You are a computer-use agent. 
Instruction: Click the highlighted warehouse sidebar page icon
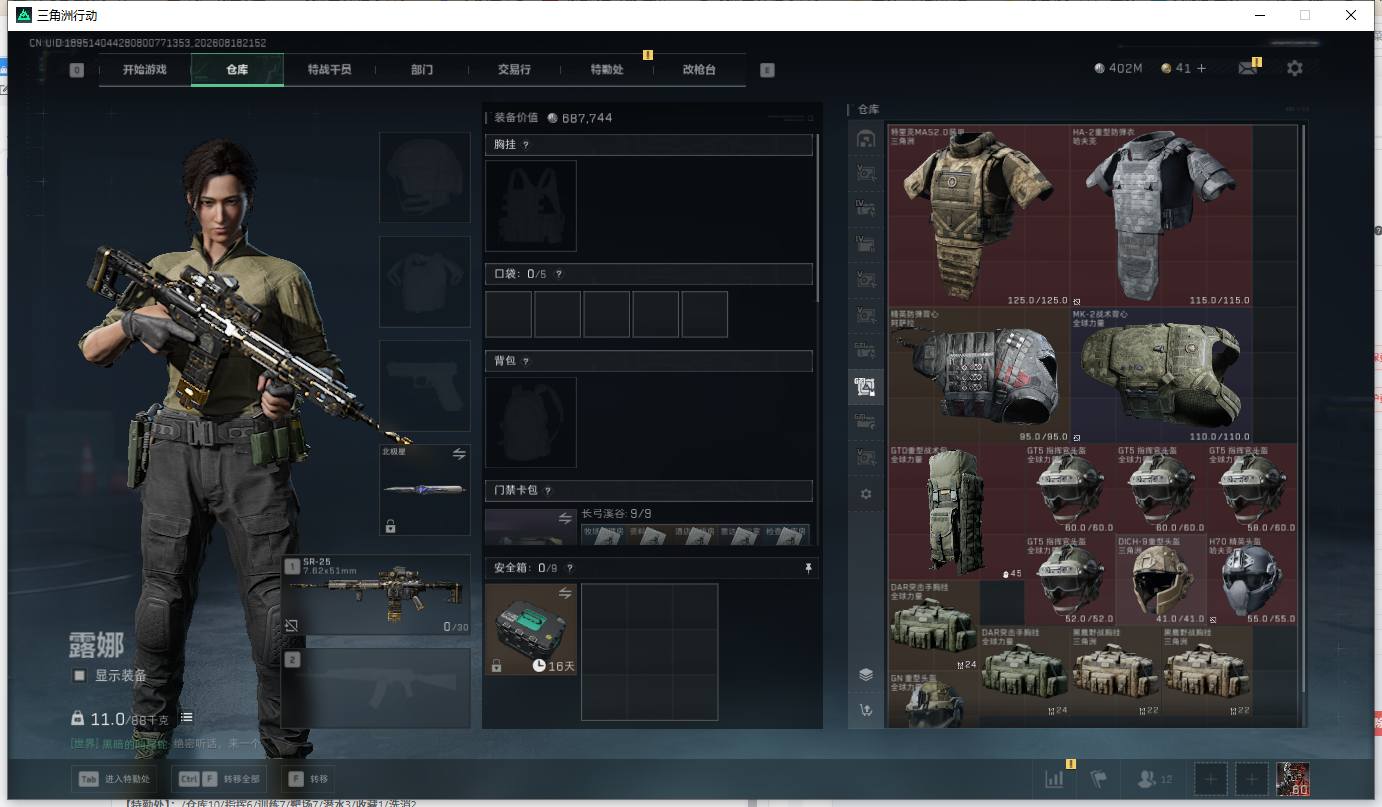pos(866,385)
